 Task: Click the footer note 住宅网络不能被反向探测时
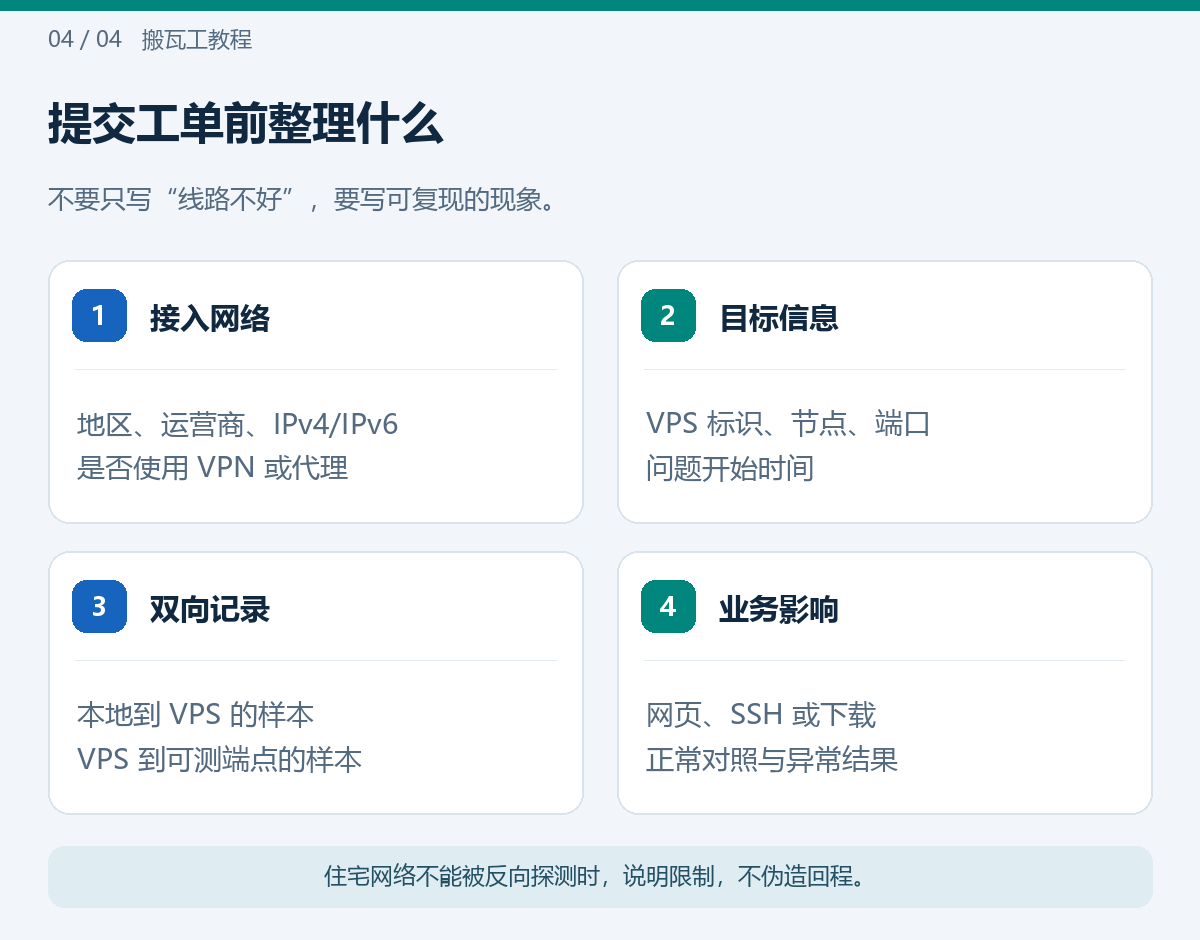coord(600,877)
